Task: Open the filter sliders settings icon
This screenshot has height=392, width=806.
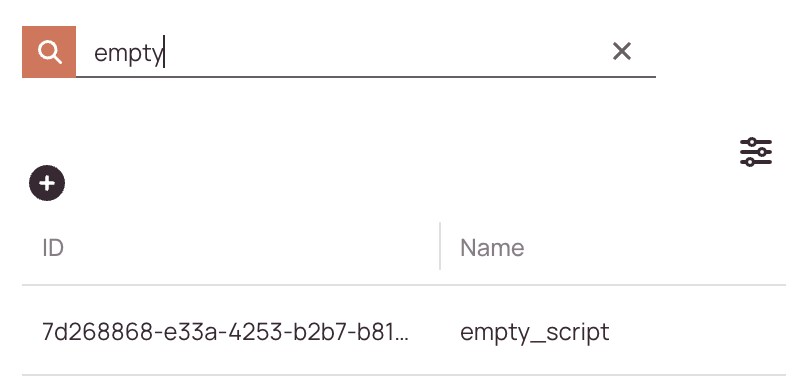Action: [x=756, y=152]
